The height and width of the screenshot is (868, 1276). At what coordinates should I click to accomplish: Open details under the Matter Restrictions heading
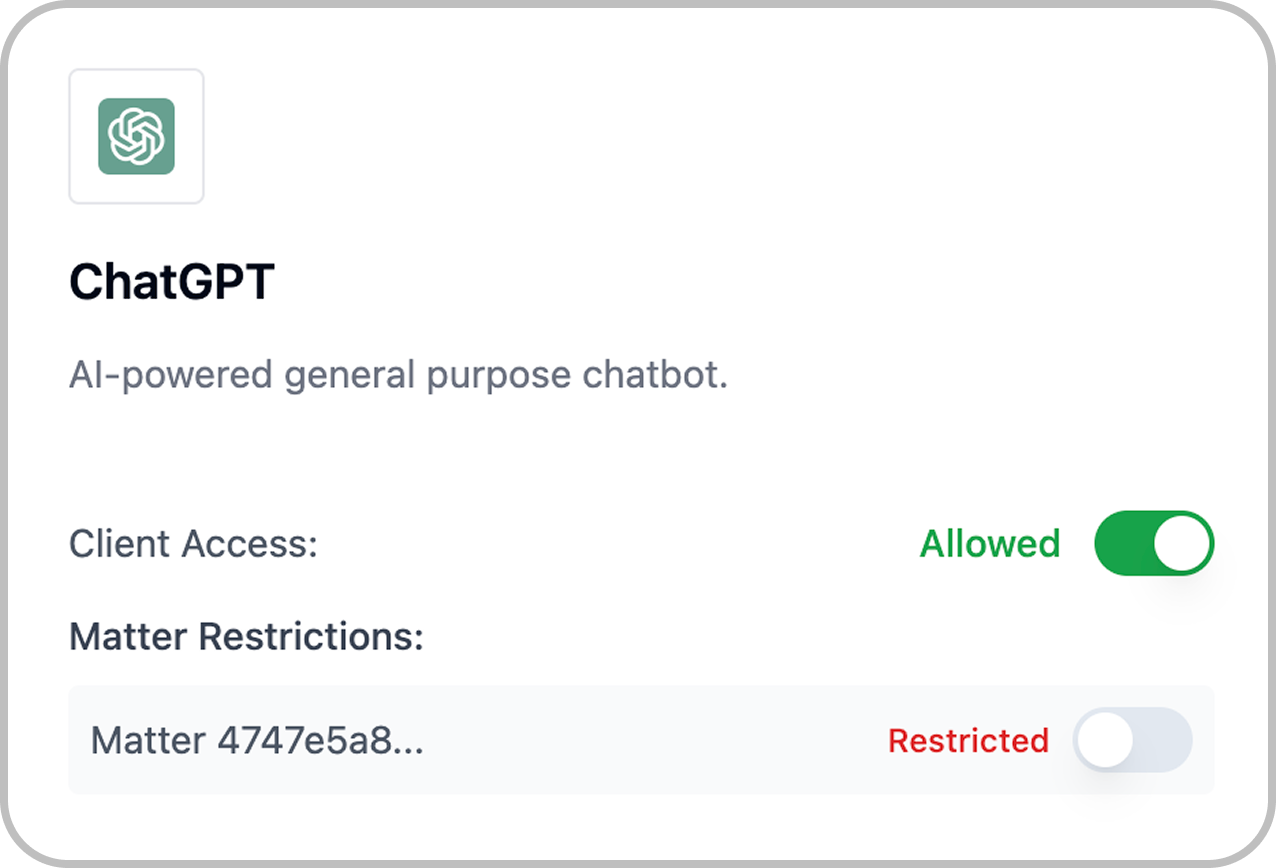point(245,636)
